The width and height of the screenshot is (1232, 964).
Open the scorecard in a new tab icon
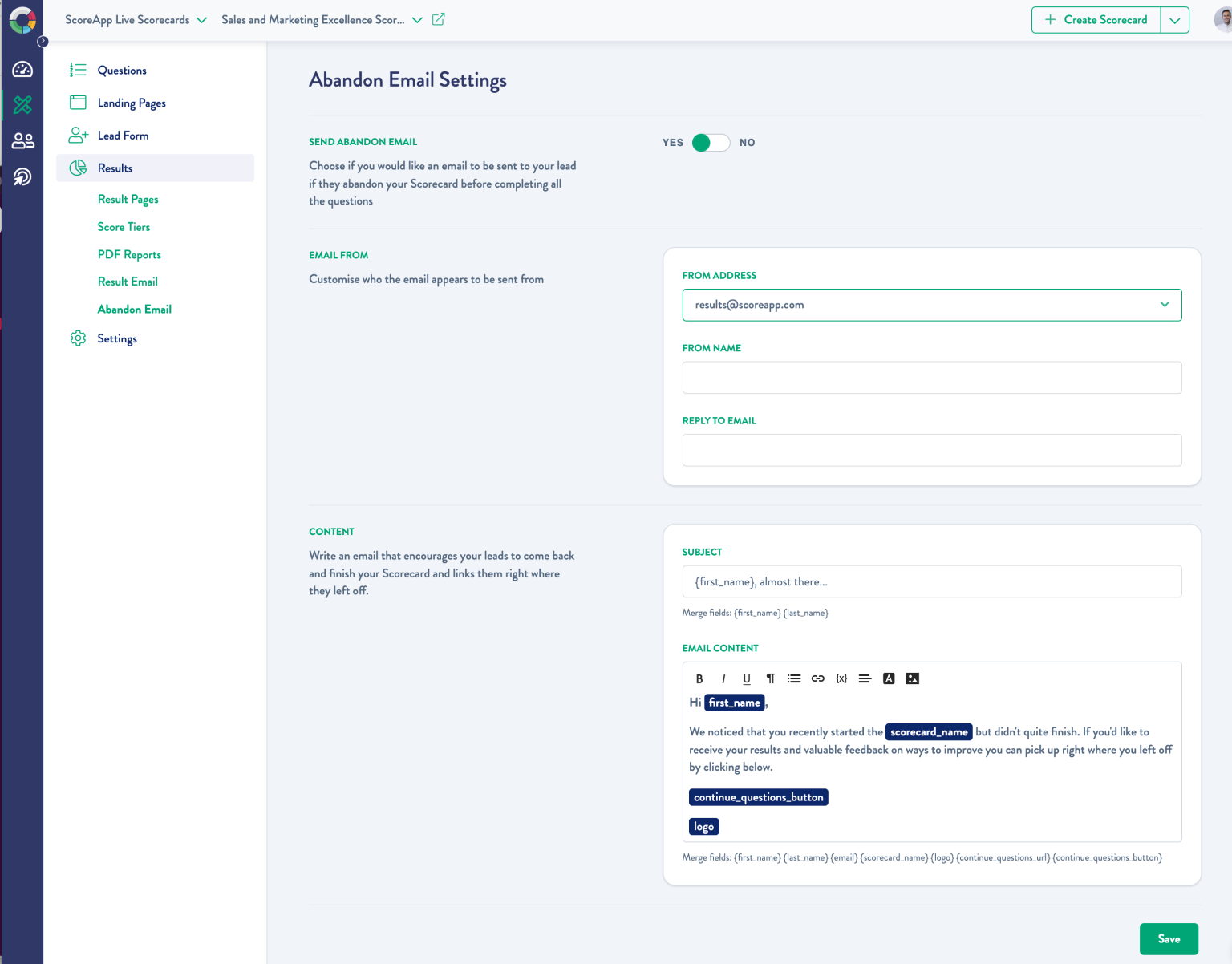(439, 19)
